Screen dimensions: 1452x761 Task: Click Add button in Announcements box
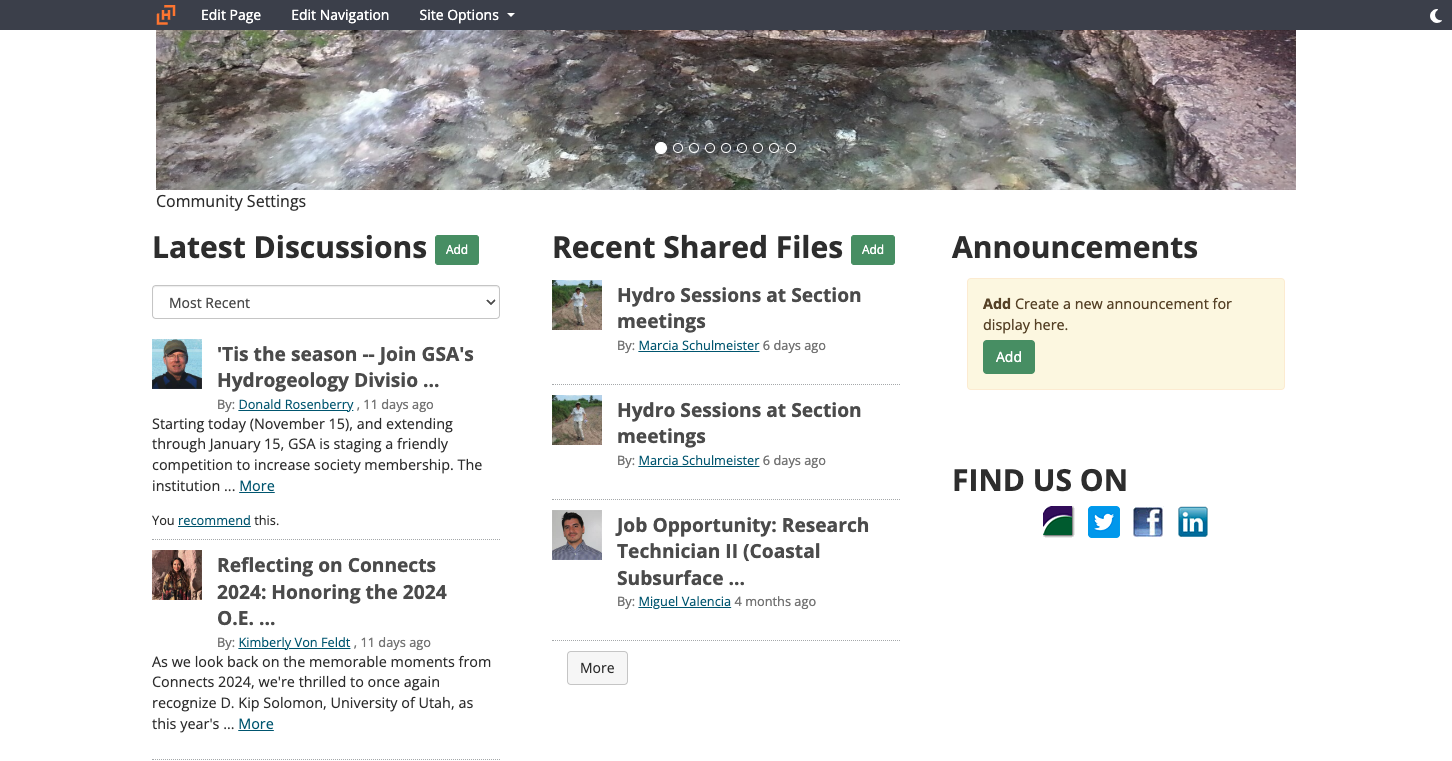(1009, 357)
